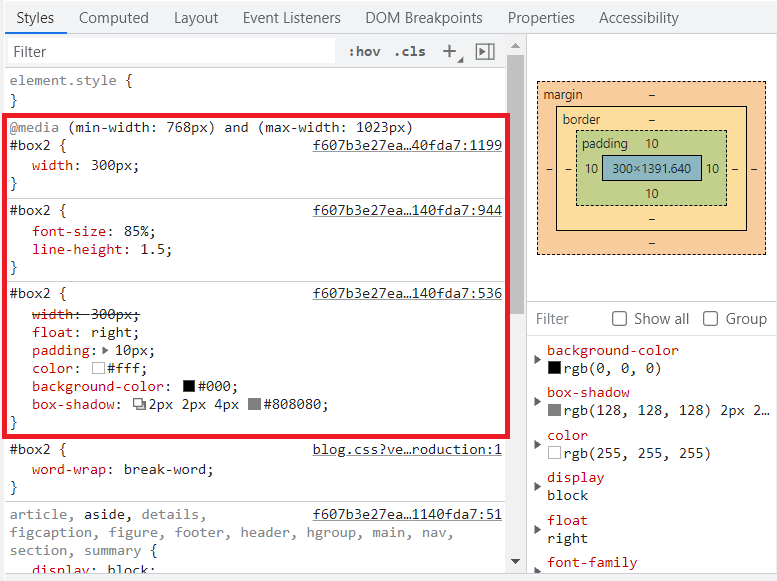
Task: Click the styles scrollbar down arrow
Action: [x=515, y=561]
